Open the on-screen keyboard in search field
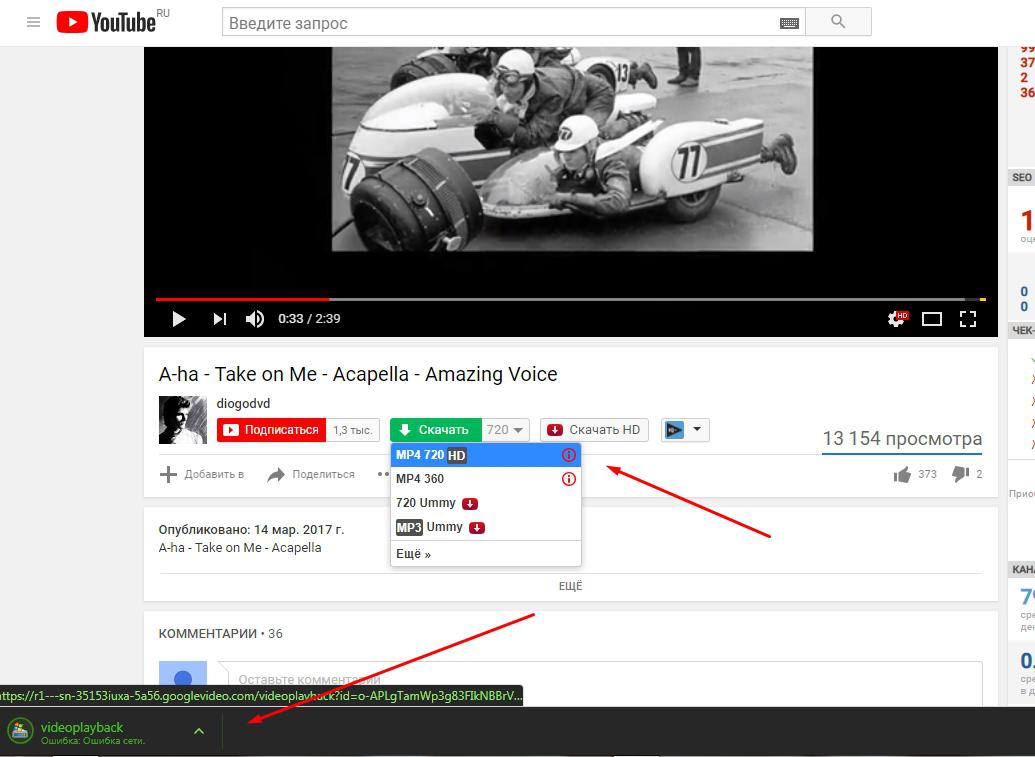 point(789,23)
